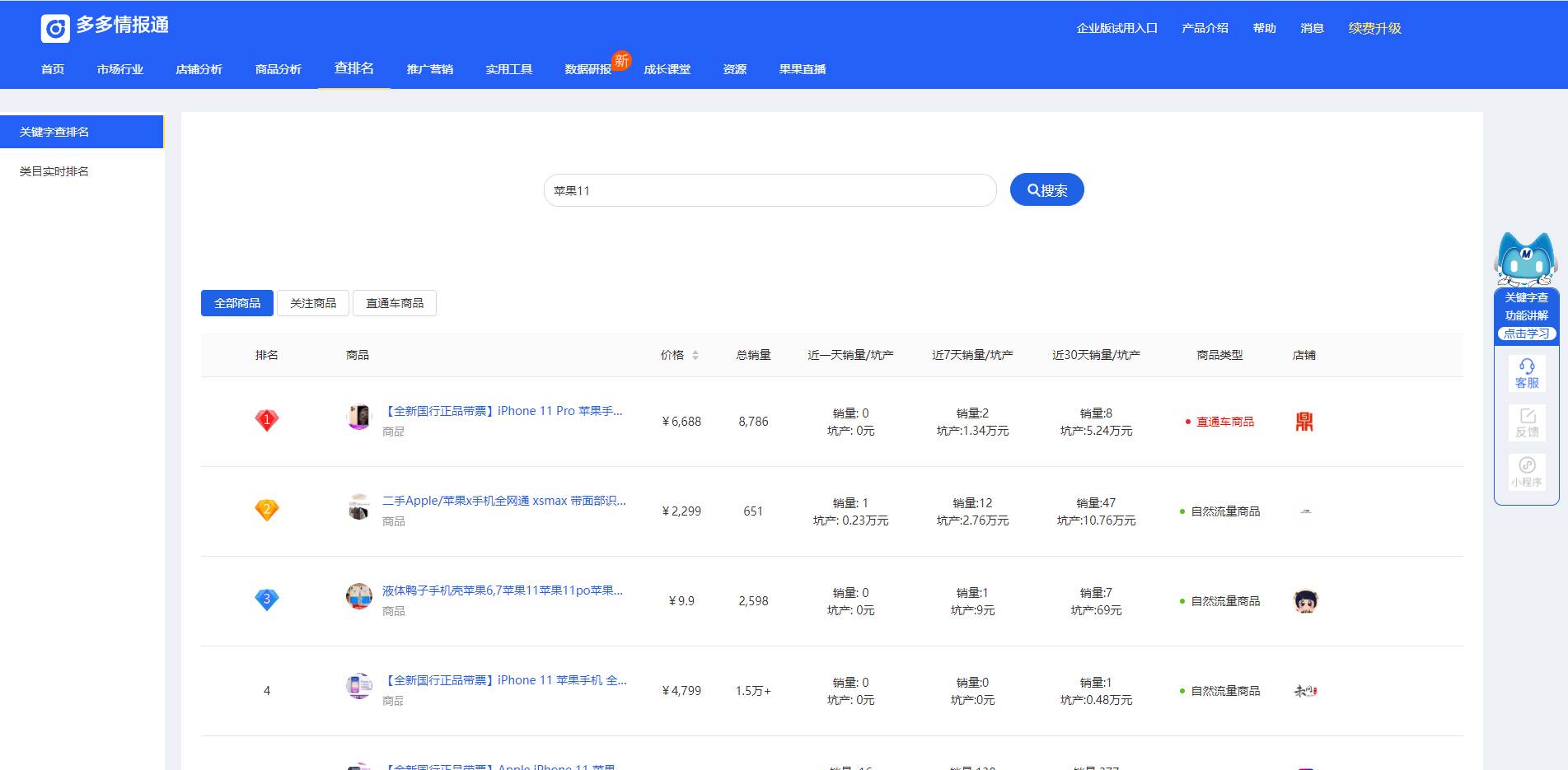
Task: Open 液体鸭子手机壳 product thumbnail
Action: coord(359,597)
